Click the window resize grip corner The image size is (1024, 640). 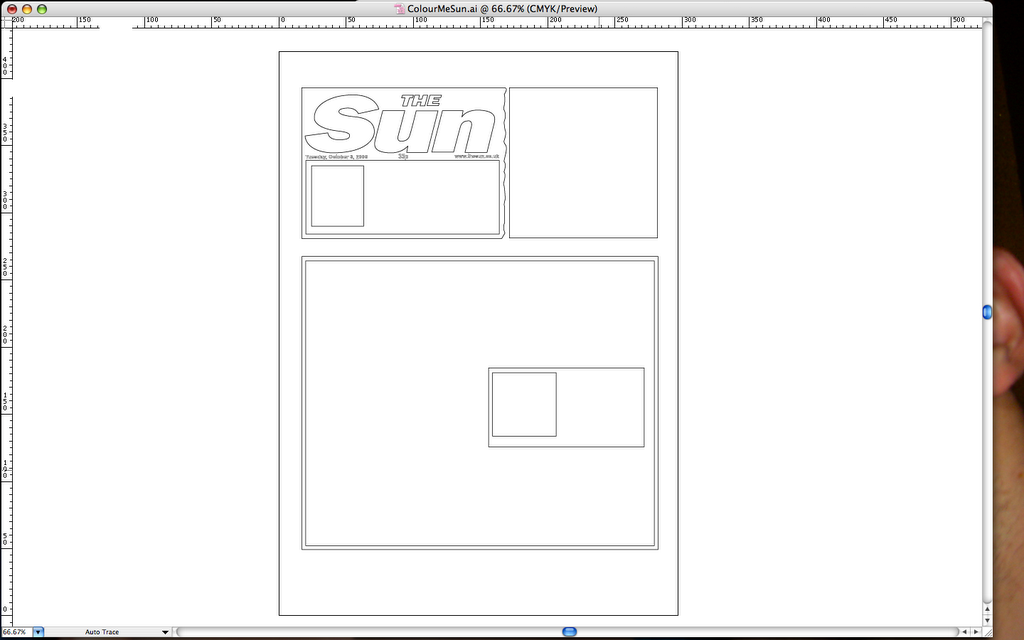[987, 632]
